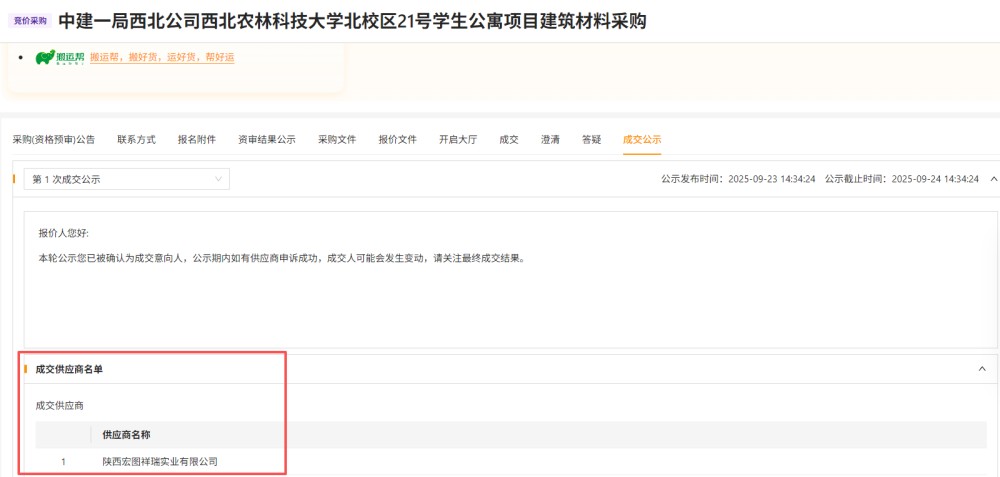Screen dimensions: 1000x477
Task: Select the 成交 tab
Action: tap(509, 140)
